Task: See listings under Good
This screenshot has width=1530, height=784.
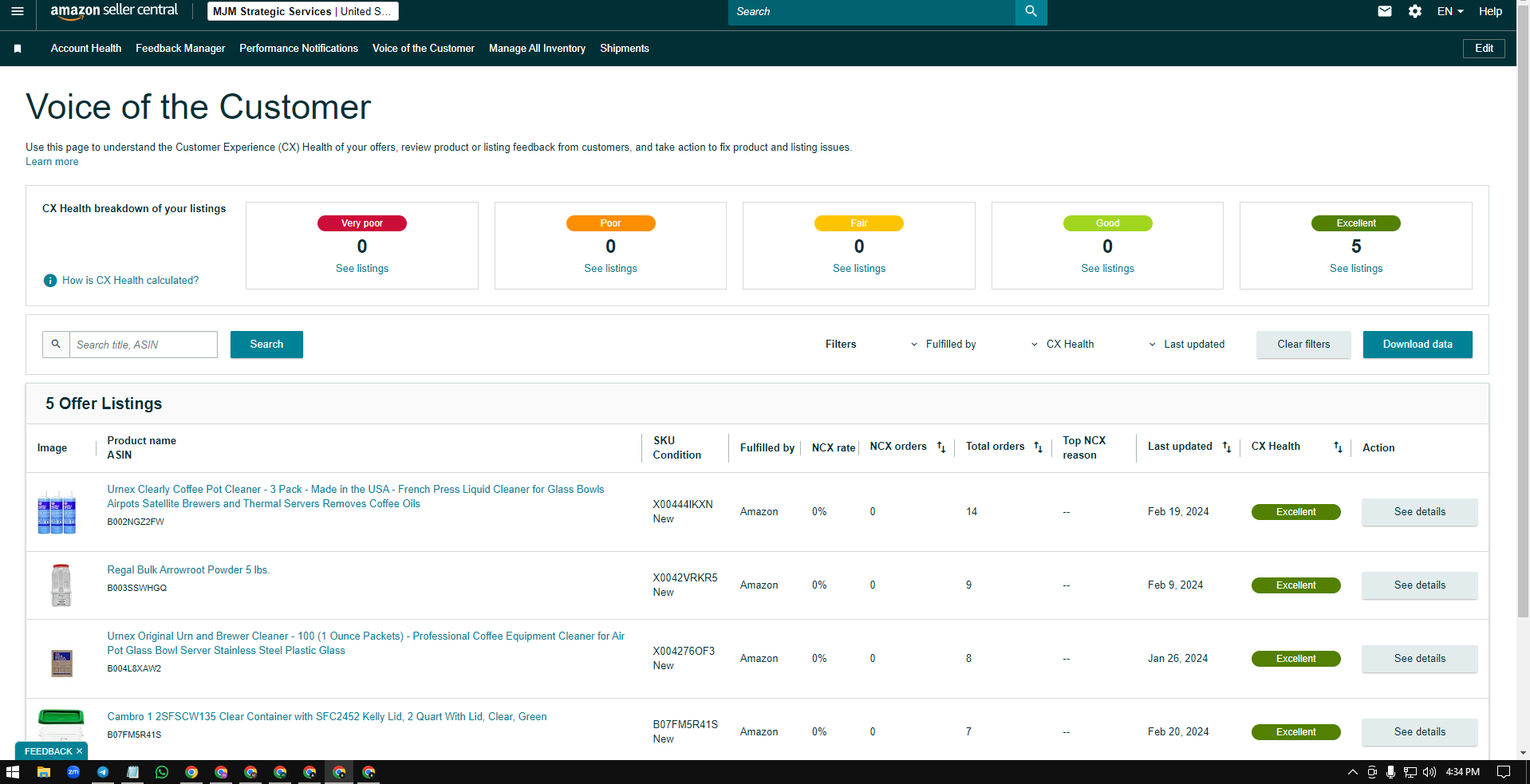Action: pyautogui.click(x=1107, y=269)
